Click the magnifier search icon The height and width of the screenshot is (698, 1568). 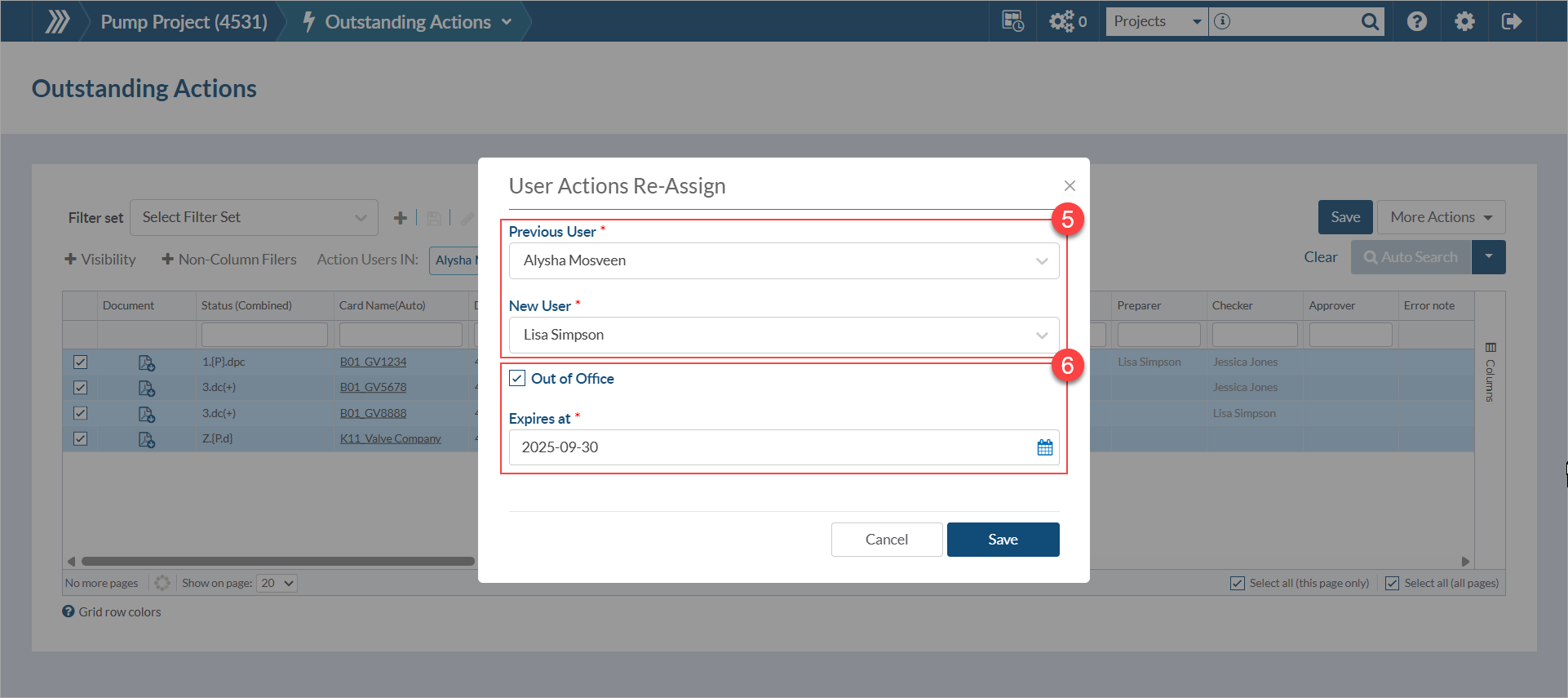click(x=1370, y=21)
